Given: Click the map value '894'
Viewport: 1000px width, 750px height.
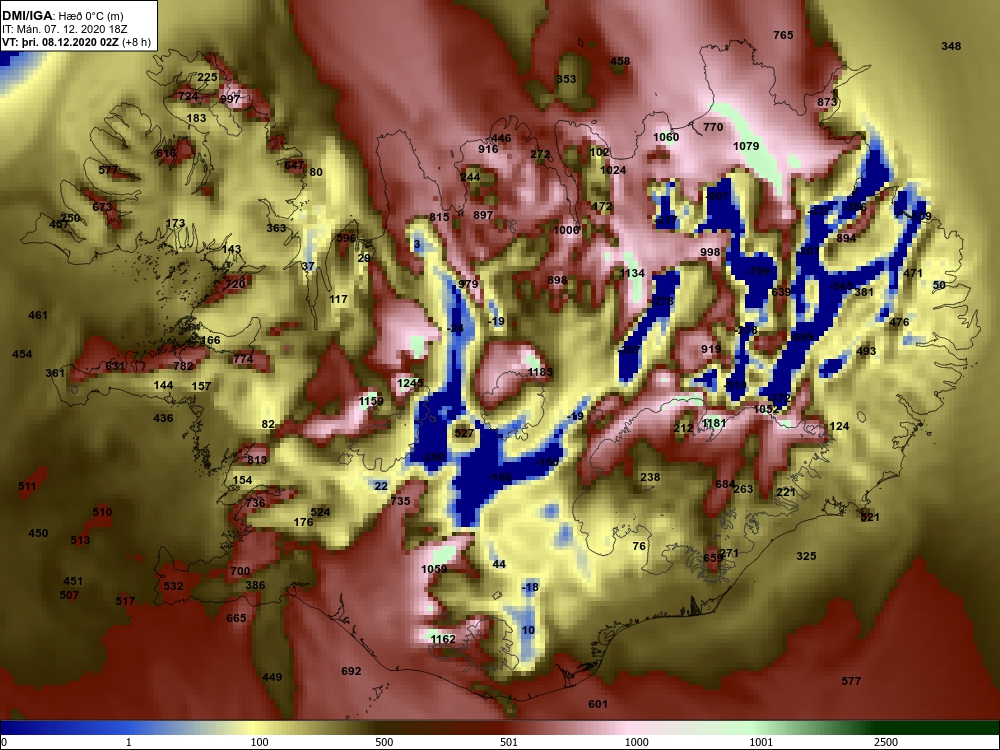Looking at the screenshot, I should coord(846,238).
